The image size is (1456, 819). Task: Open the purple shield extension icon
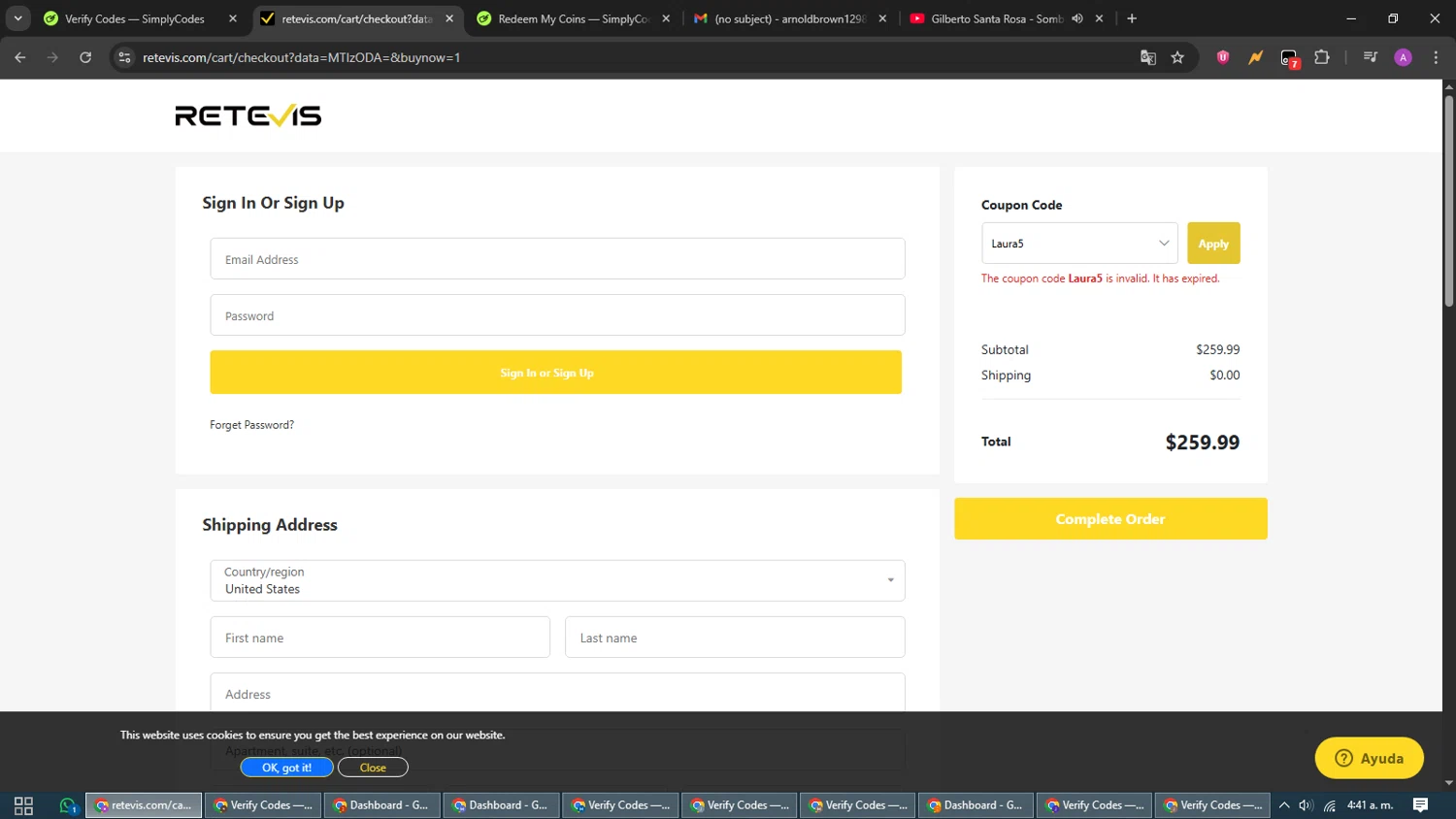pyautogui.click(x=1223, y=57)
